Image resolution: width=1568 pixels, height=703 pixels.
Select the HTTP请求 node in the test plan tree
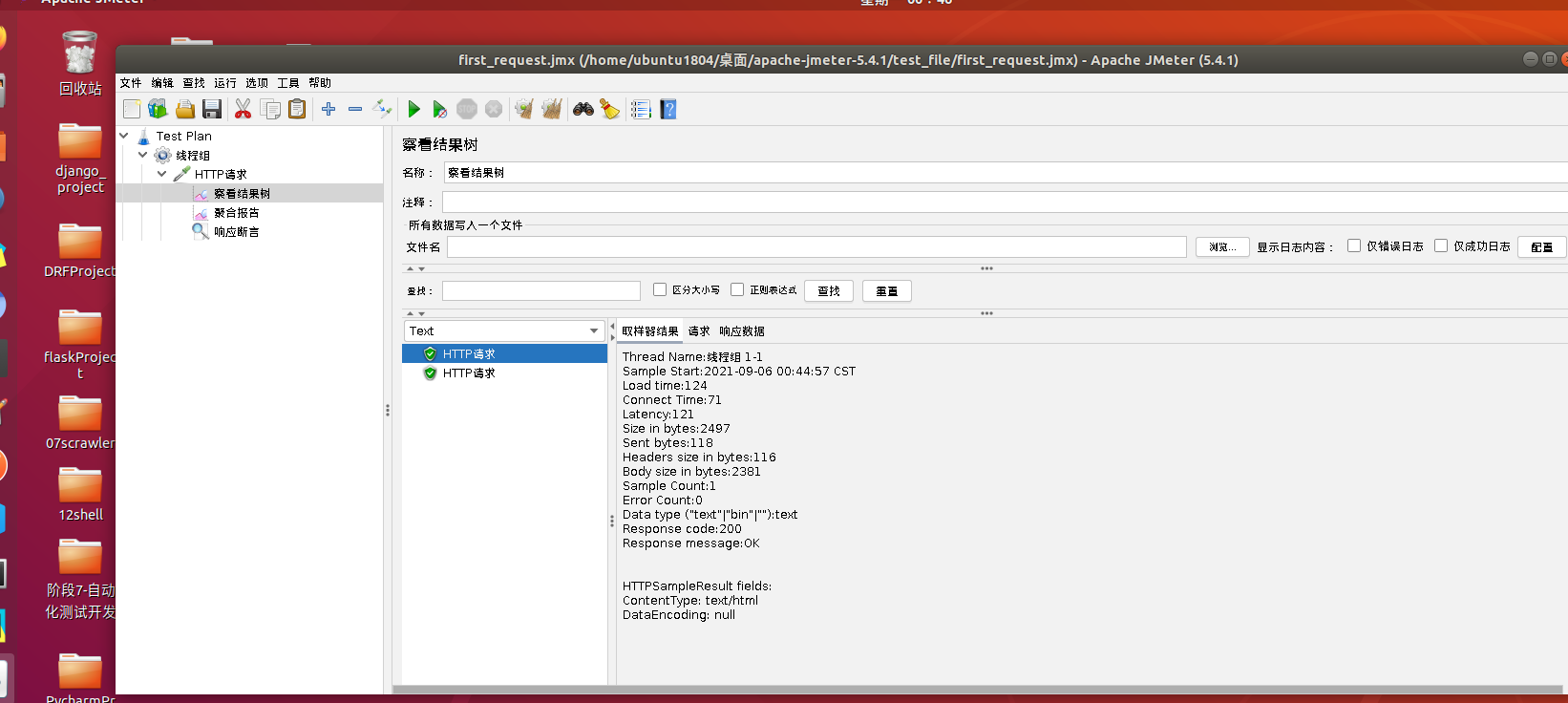tap(221, 175)
